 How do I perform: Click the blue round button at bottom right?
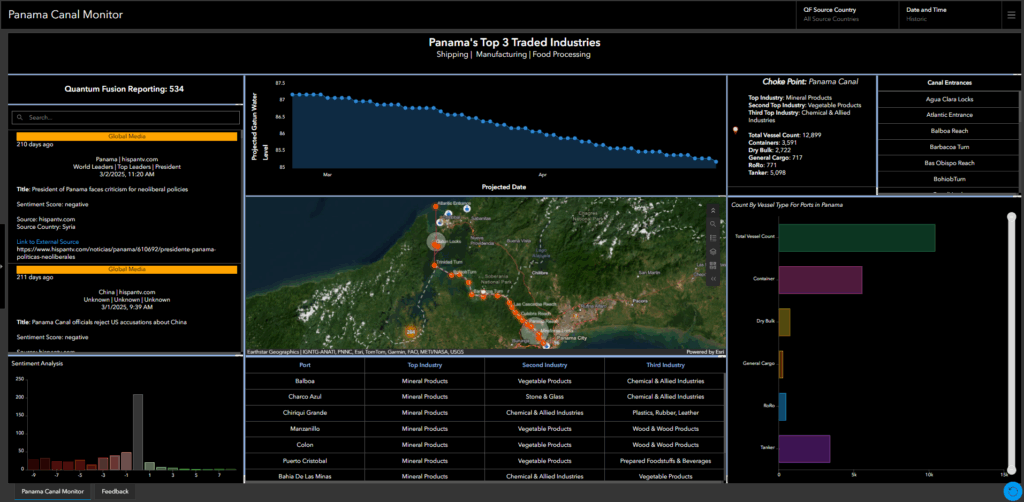click(1012, 491)
